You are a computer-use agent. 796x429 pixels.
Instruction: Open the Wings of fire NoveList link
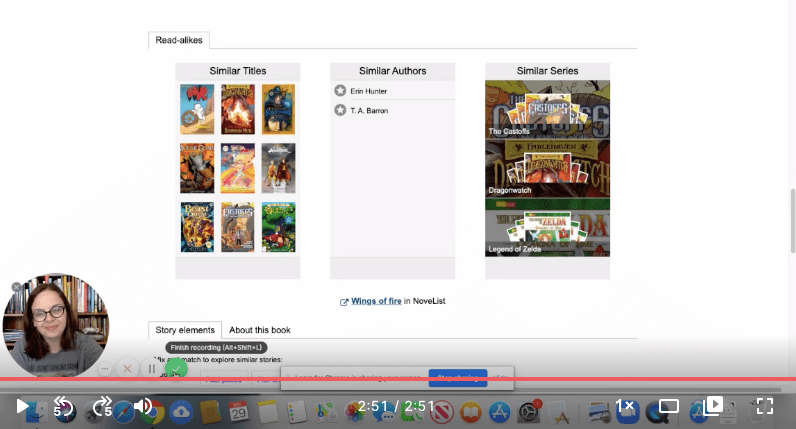click(376, 301)
